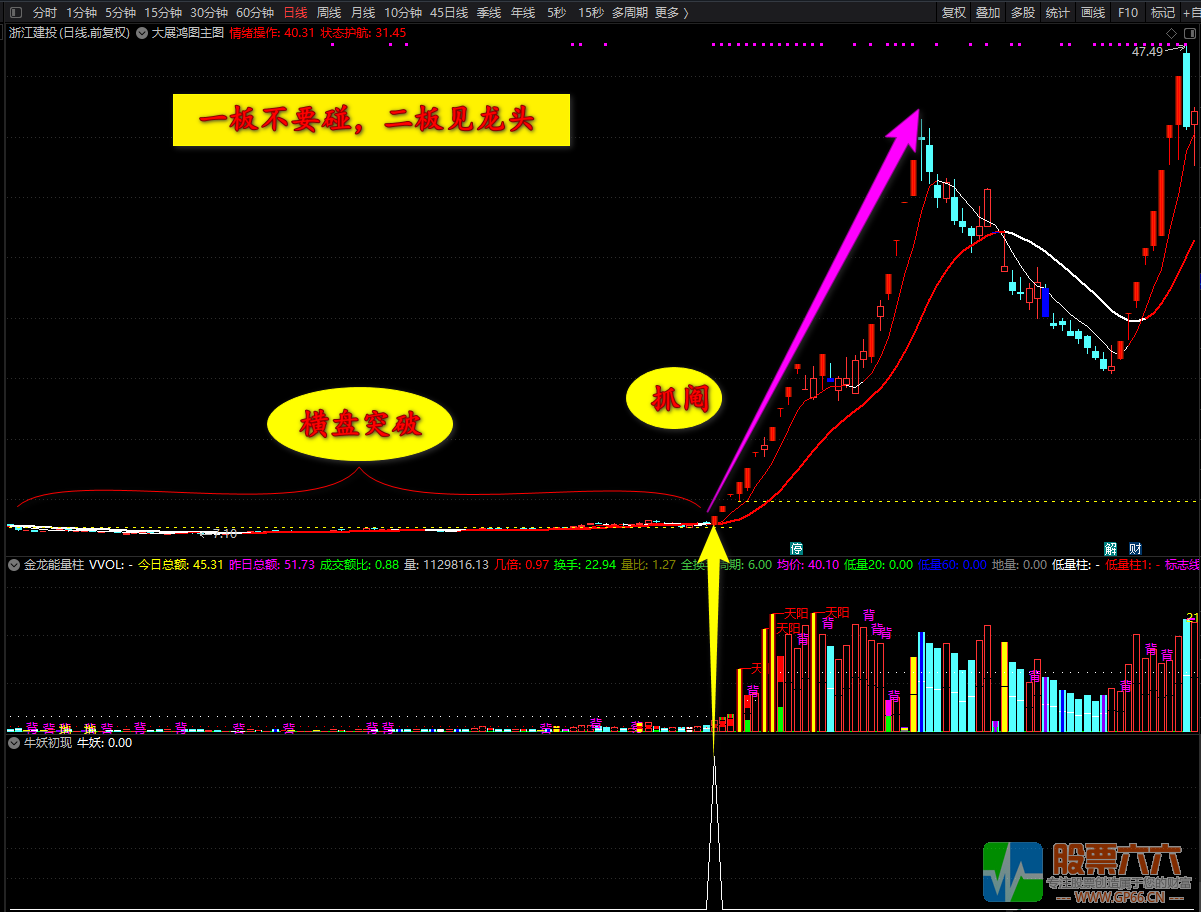Expand the 大展鸿图主图 indicator dropdown
The height and width of the screenshot is (912, 1201).
pos(142,33)
